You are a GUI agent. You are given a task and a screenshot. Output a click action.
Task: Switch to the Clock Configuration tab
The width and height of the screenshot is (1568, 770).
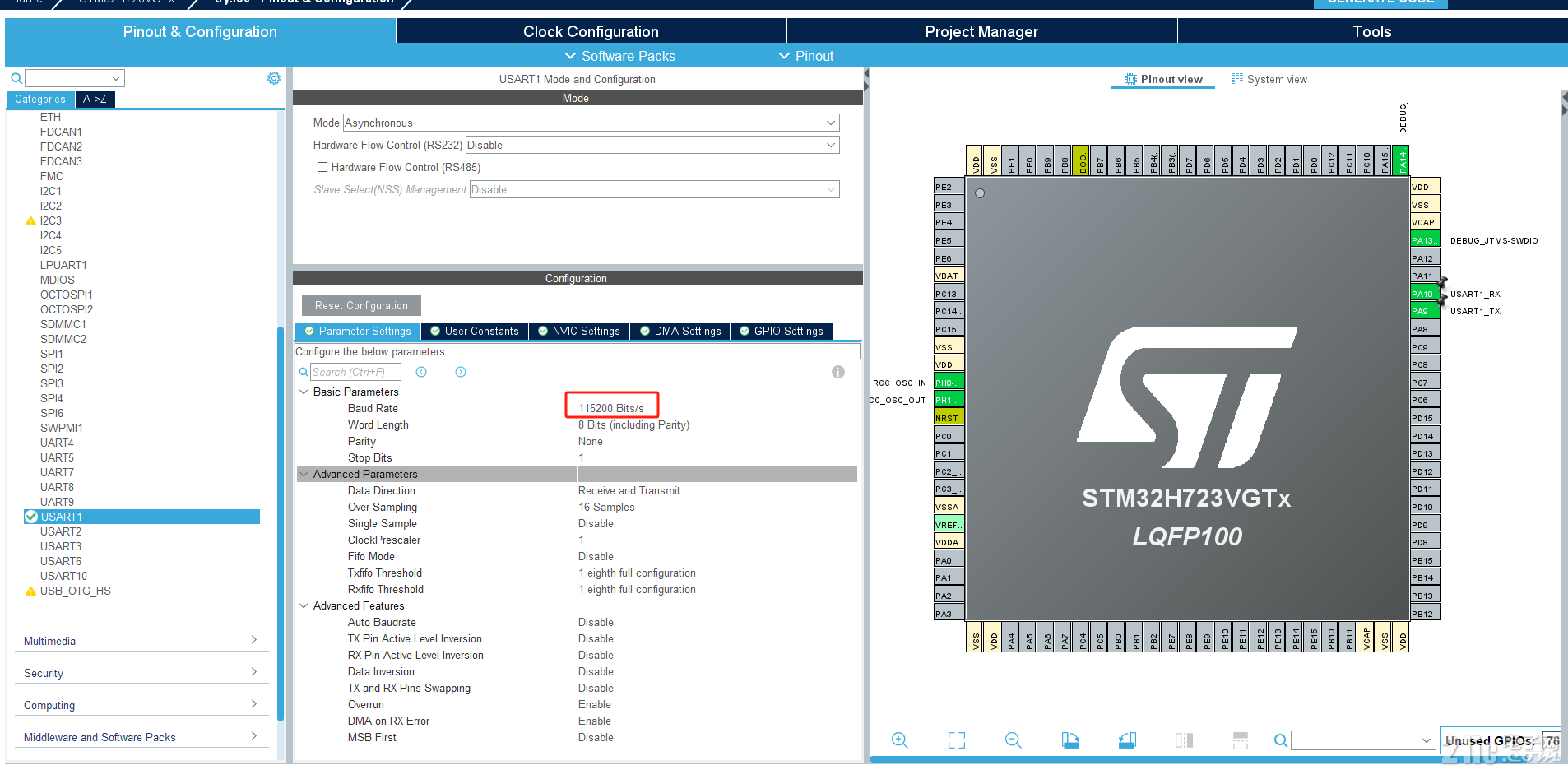[x=591, y=31]
